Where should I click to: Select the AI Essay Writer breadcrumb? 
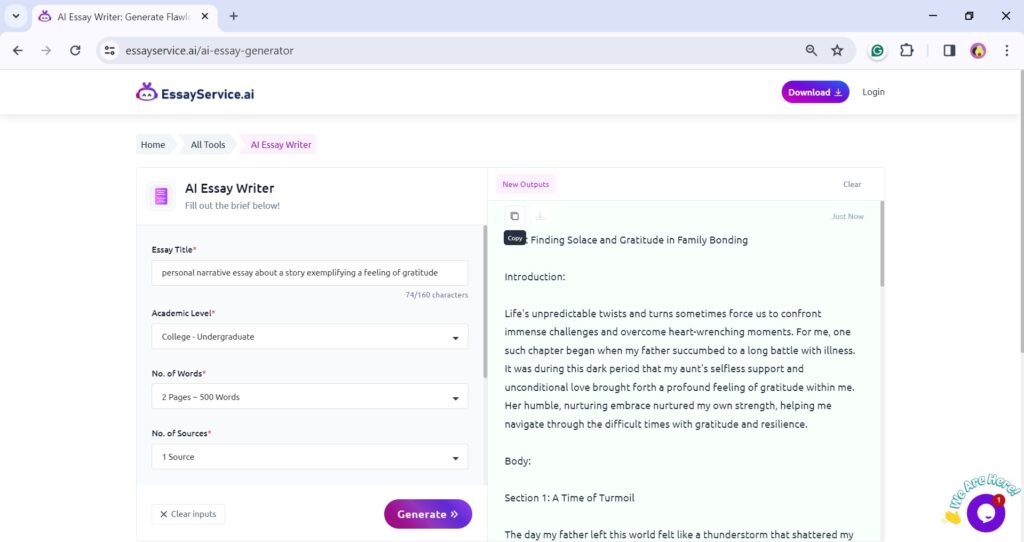click(281, 144)
